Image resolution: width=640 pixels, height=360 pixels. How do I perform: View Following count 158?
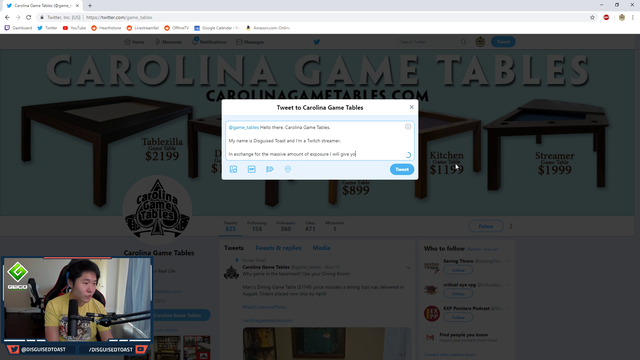(x=257, y=226)
